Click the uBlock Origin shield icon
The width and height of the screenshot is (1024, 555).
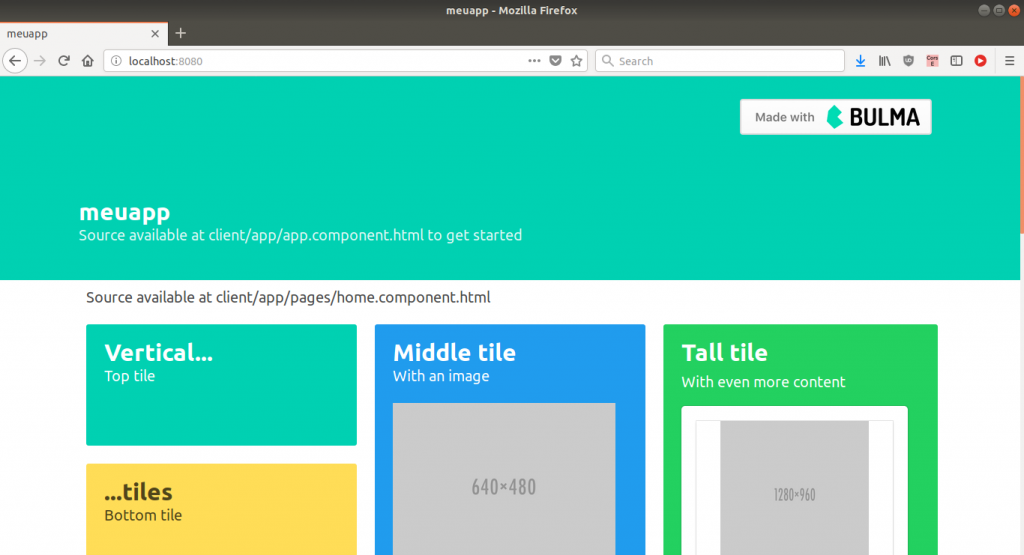point(908,61)
